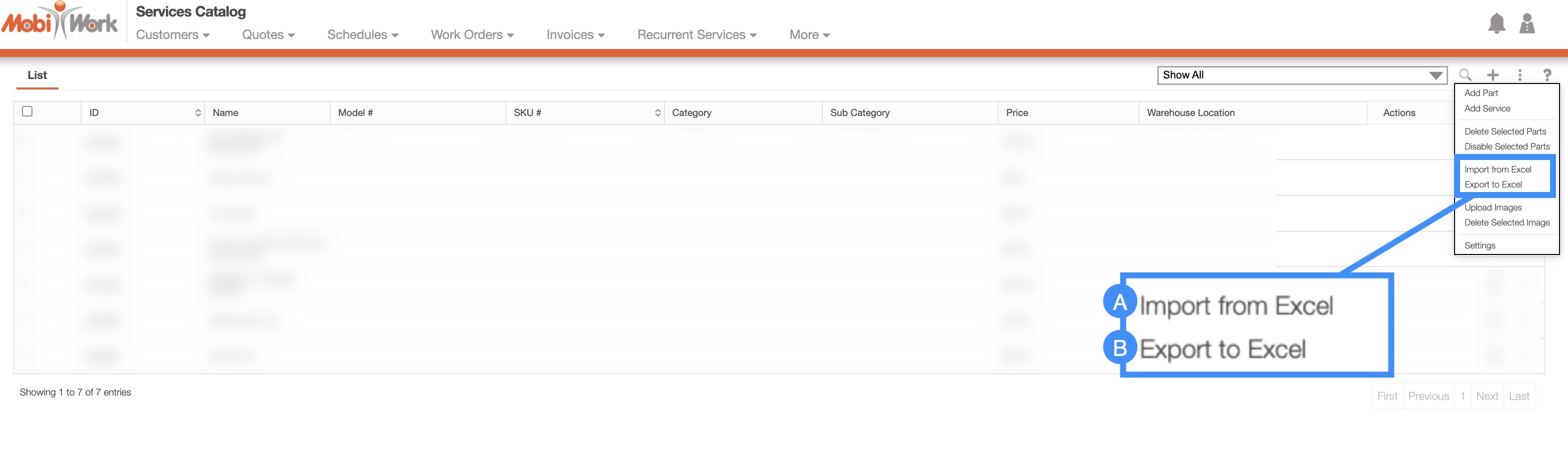
Task: Choose Add Service from the menu
Action: coord(1487,108)
